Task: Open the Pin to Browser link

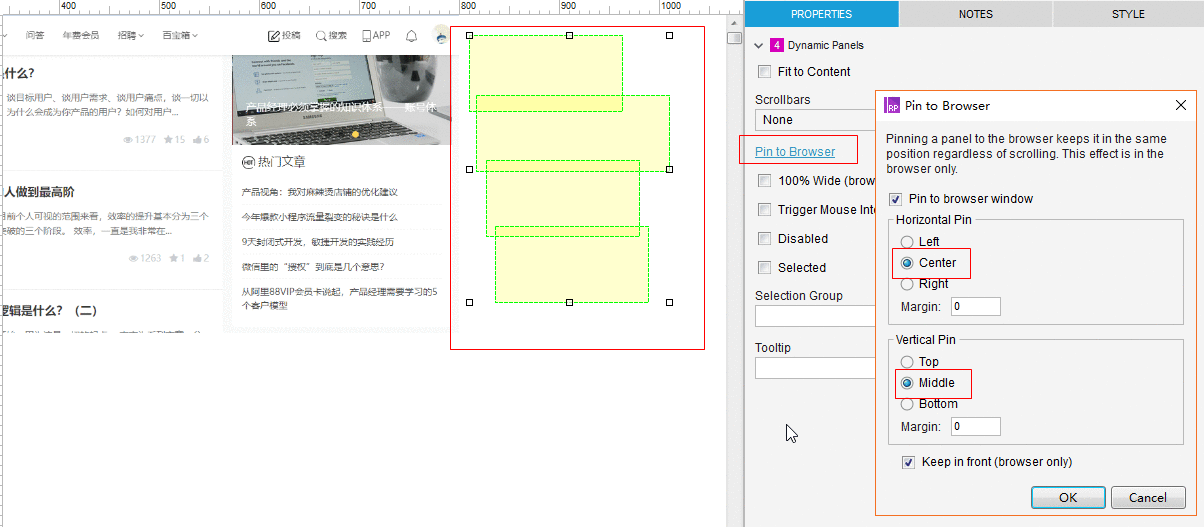Action: pyautogui.click(x=795, y=151)
